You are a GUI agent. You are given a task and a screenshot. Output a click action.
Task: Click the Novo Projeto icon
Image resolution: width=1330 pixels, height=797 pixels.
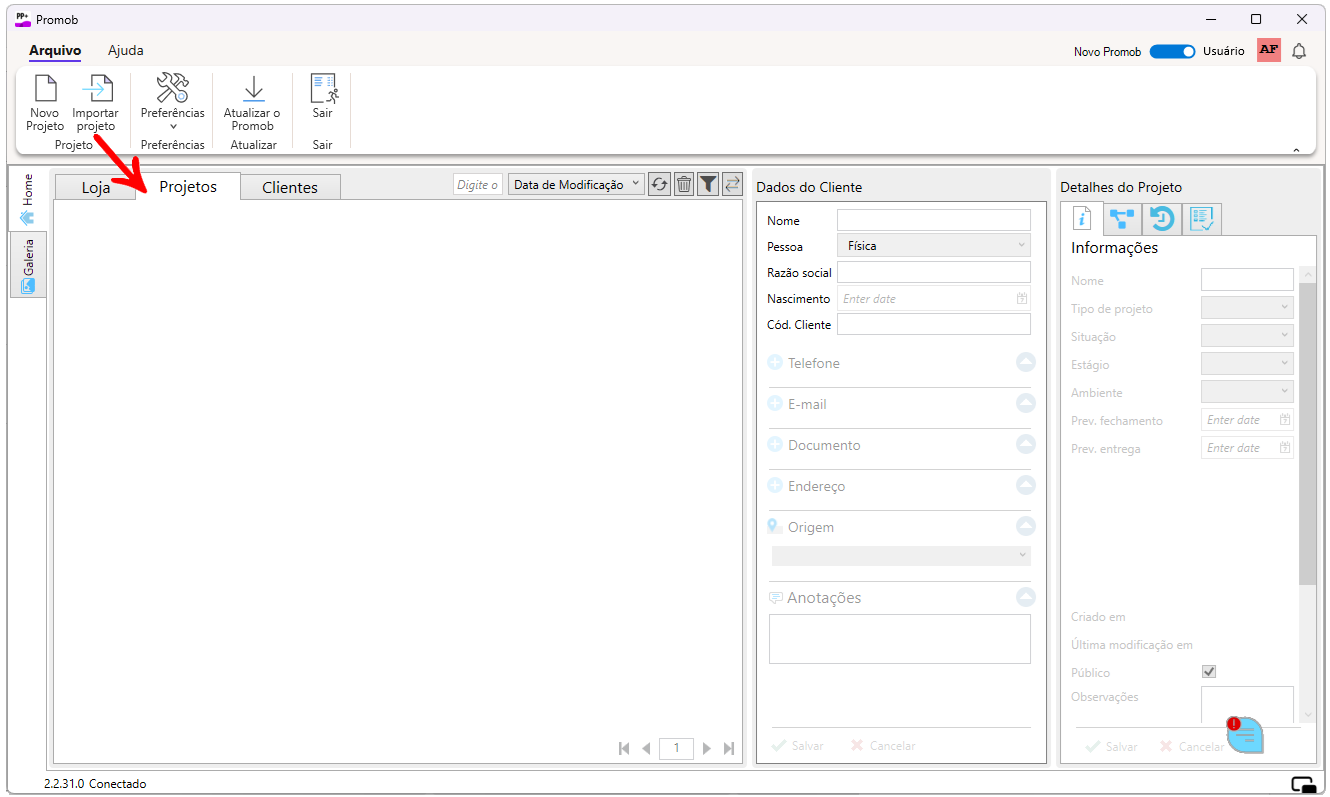coord(45,89)
